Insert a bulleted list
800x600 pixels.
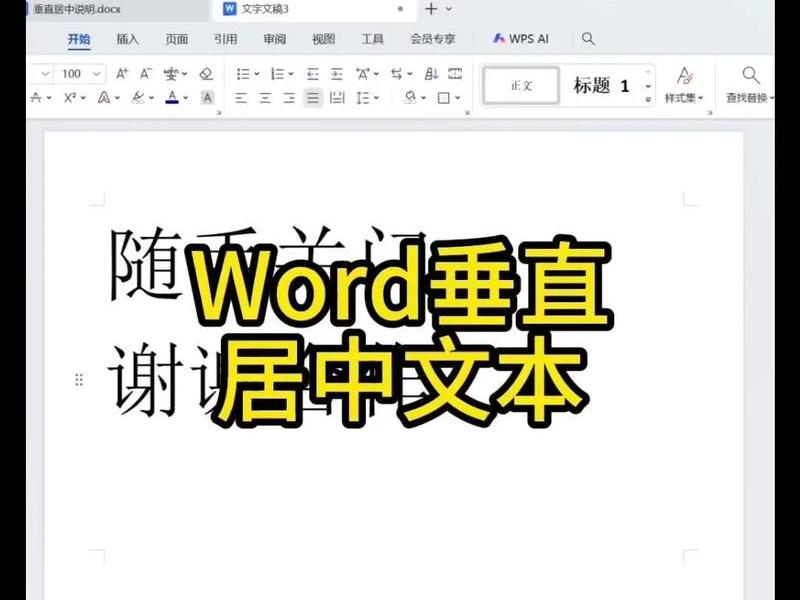243,74
